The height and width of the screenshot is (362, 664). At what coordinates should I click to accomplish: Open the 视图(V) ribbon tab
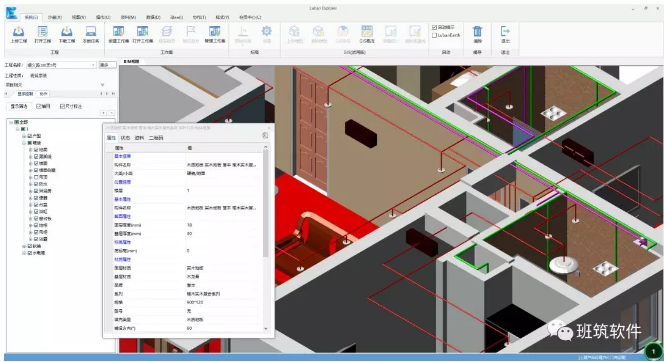point(79,17)
